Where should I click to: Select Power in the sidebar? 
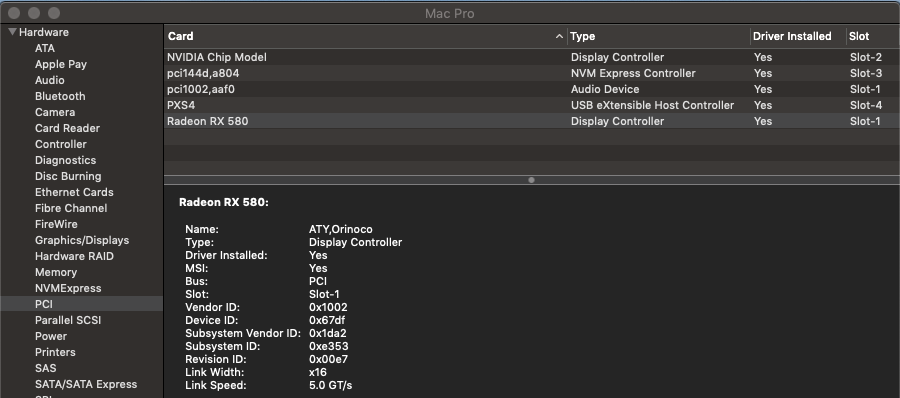51,337
